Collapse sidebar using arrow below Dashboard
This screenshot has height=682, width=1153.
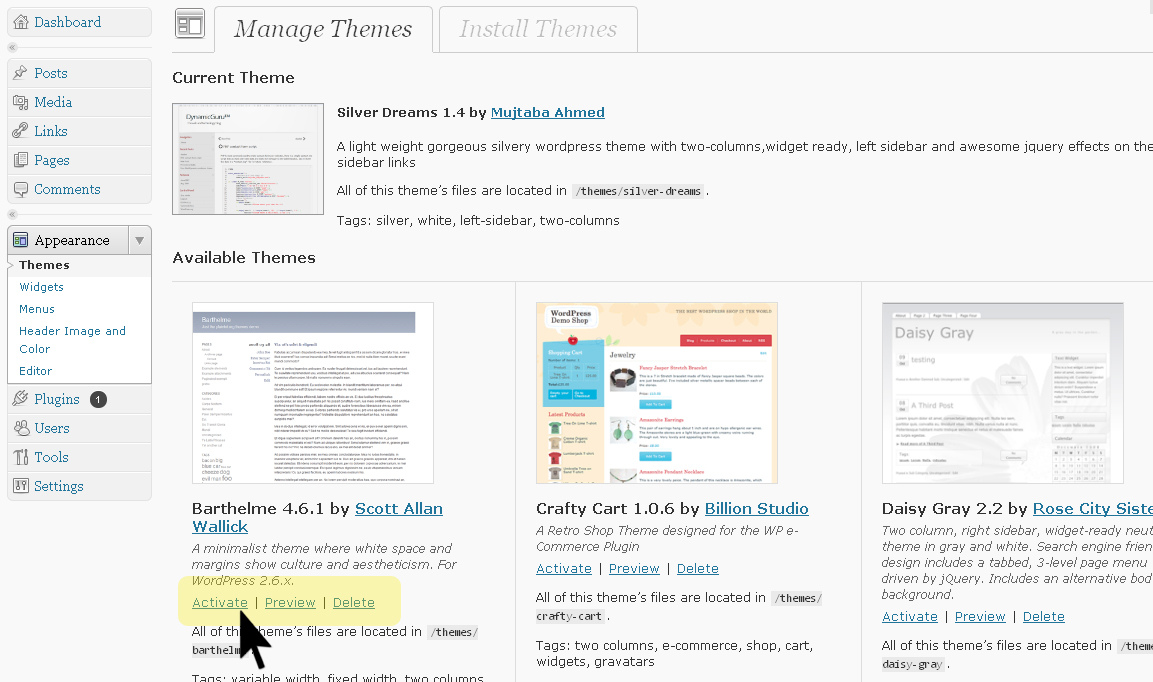12,47
